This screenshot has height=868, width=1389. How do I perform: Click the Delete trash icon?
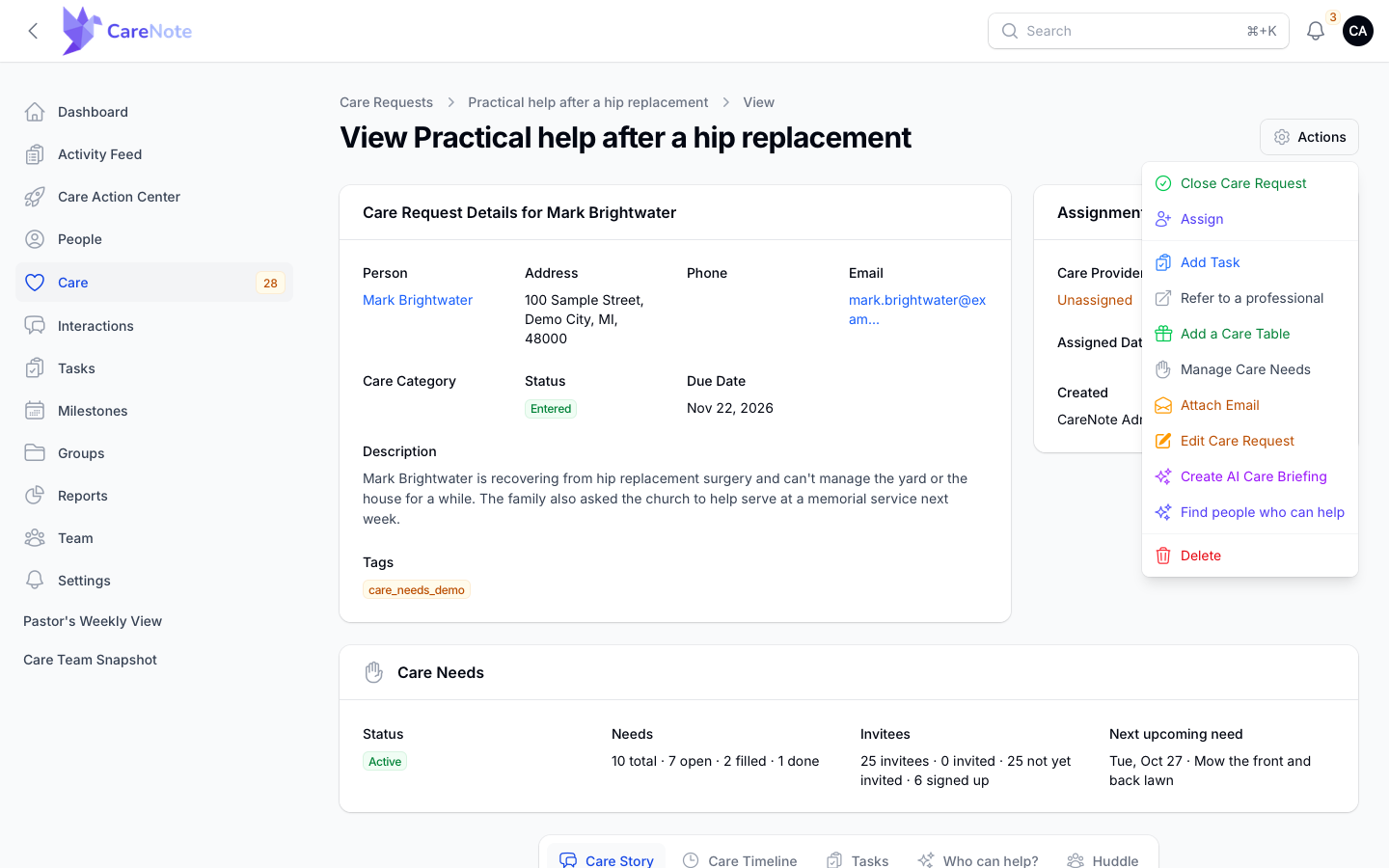click(1163, 556)
